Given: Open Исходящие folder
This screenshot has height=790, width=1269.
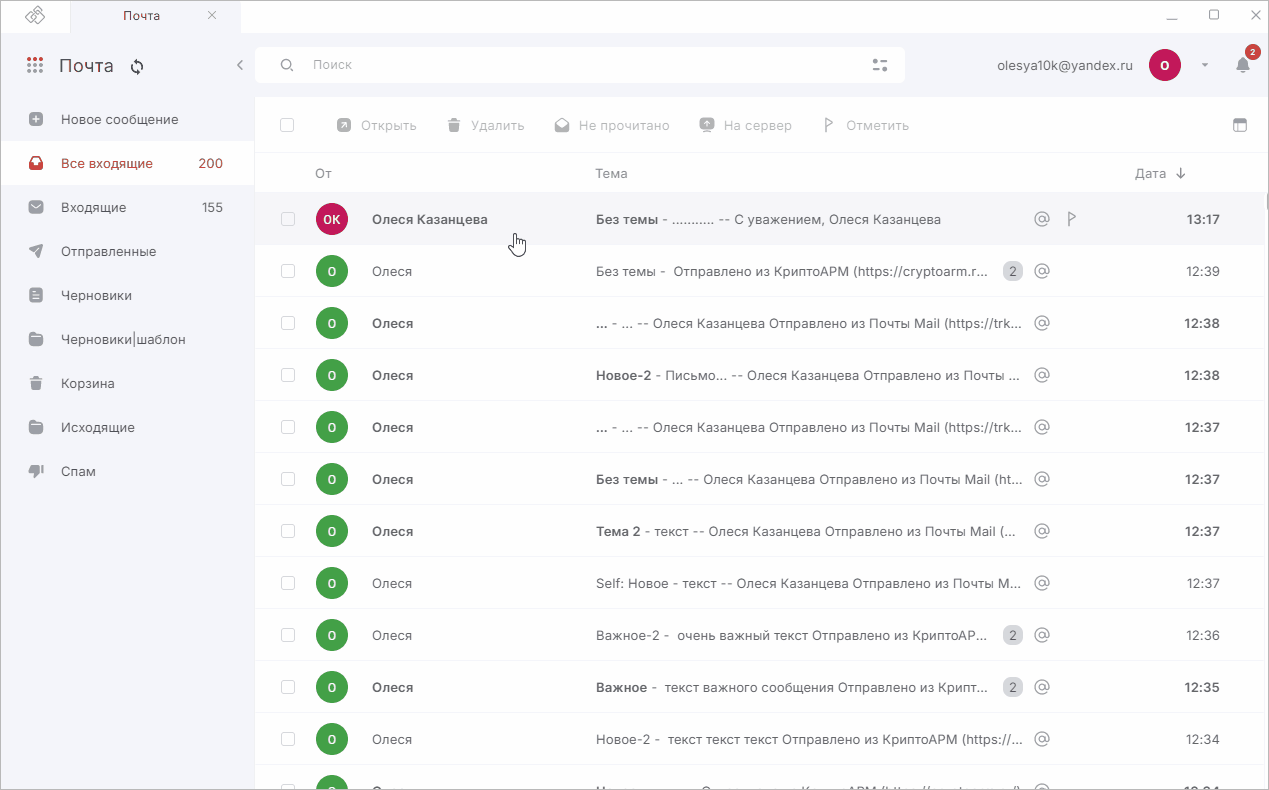Looking at the screenshot, I should point(127,427).
